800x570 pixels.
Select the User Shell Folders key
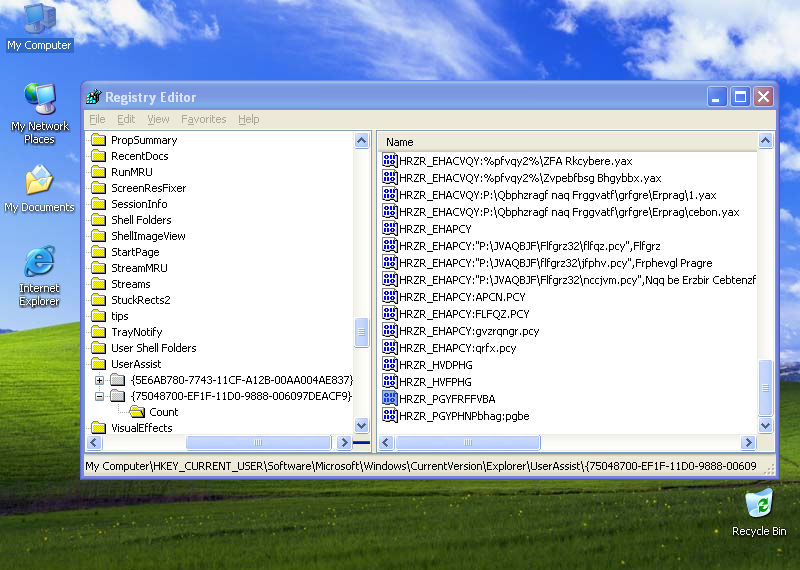pos(154,348)
